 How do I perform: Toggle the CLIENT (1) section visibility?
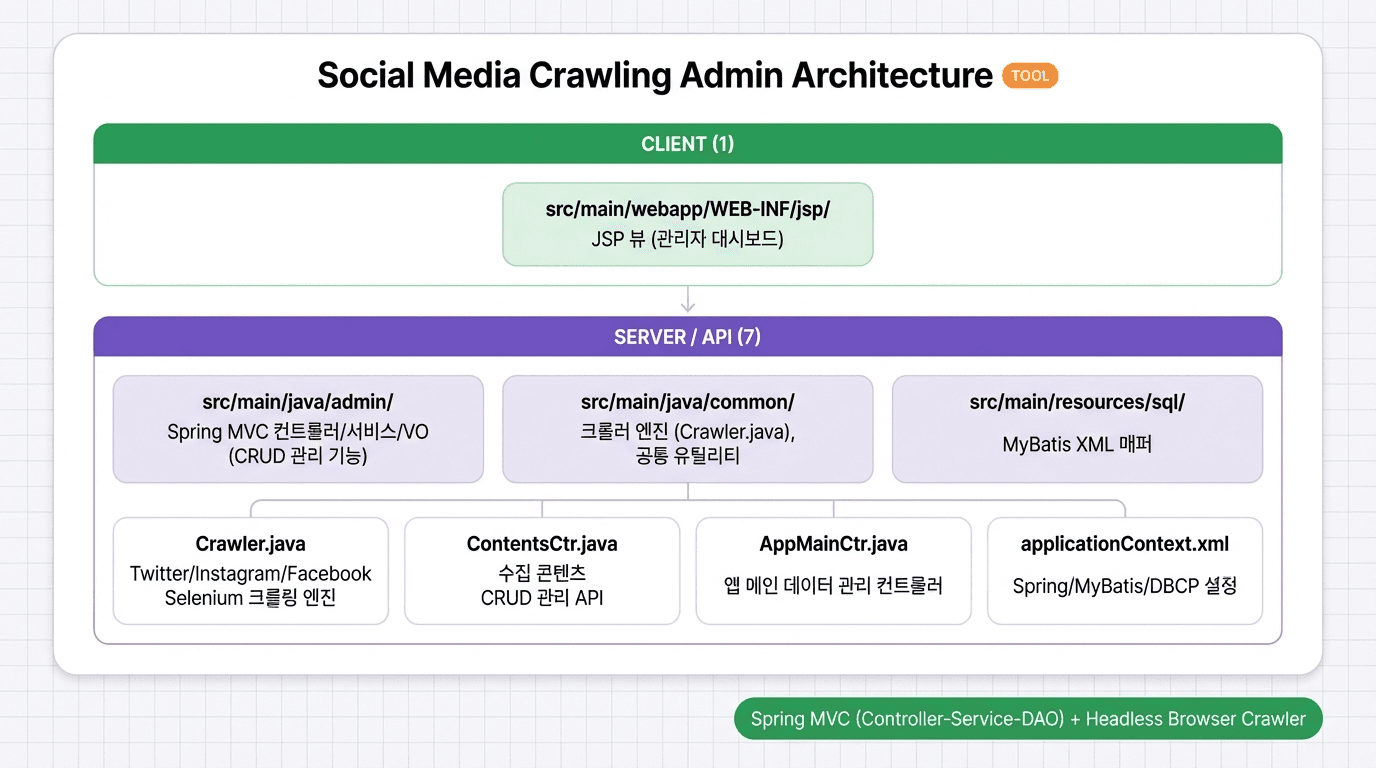tap(687, 143)
